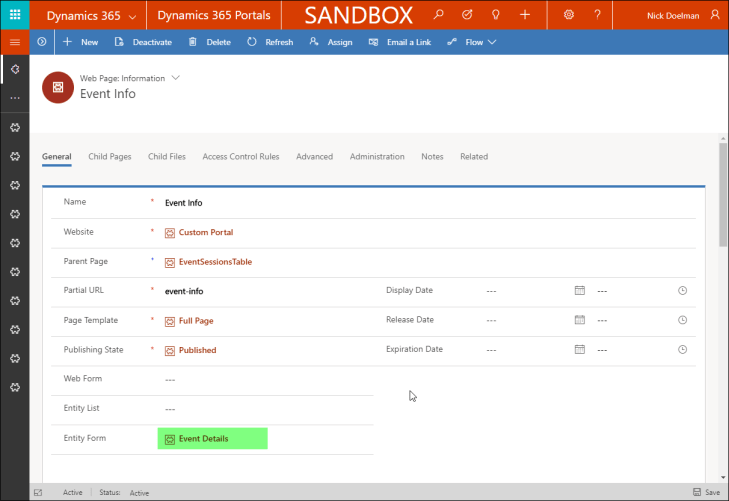Open the plus quick create icon in top bar
Screen dimensions: 729x501
click(x=525, y=15)
